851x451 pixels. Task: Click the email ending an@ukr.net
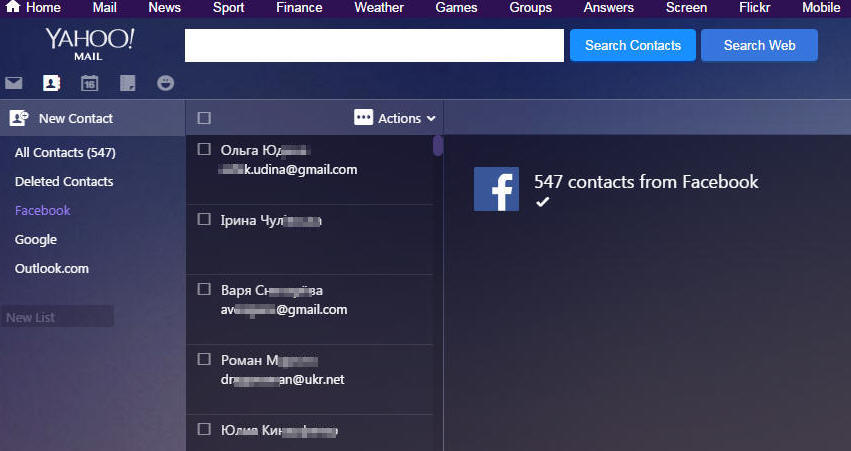tap(282, 380)
